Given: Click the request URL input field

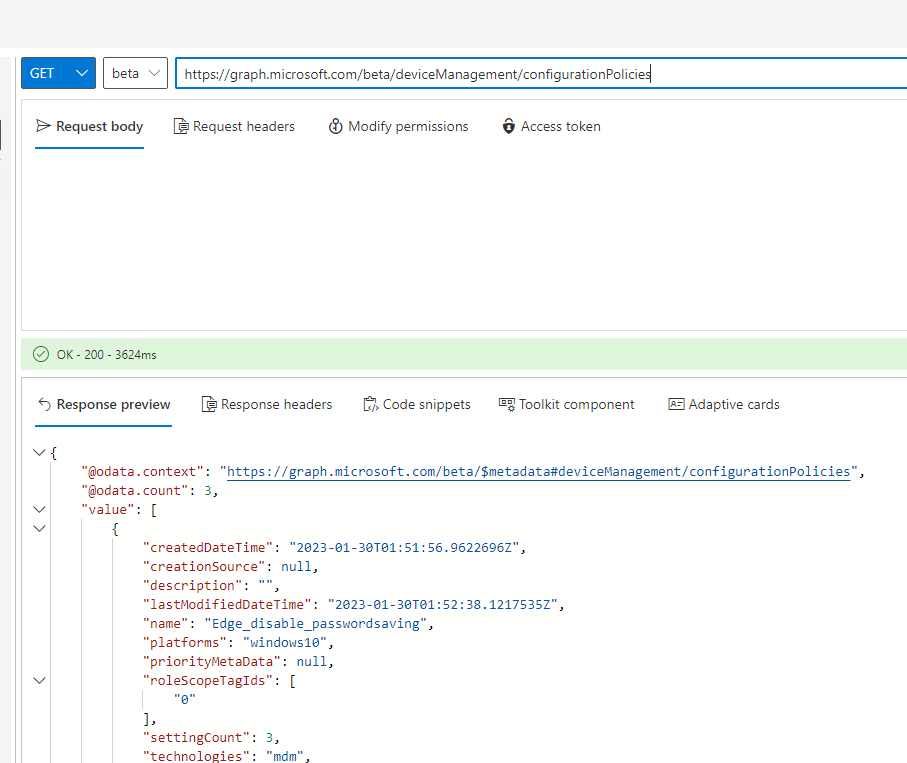Looking at the screenshot, I should click(x=541, y=73).
